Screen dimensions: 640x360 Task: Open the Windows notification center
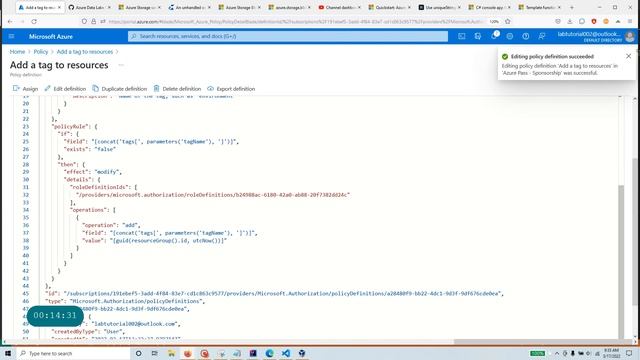(629, 353)
